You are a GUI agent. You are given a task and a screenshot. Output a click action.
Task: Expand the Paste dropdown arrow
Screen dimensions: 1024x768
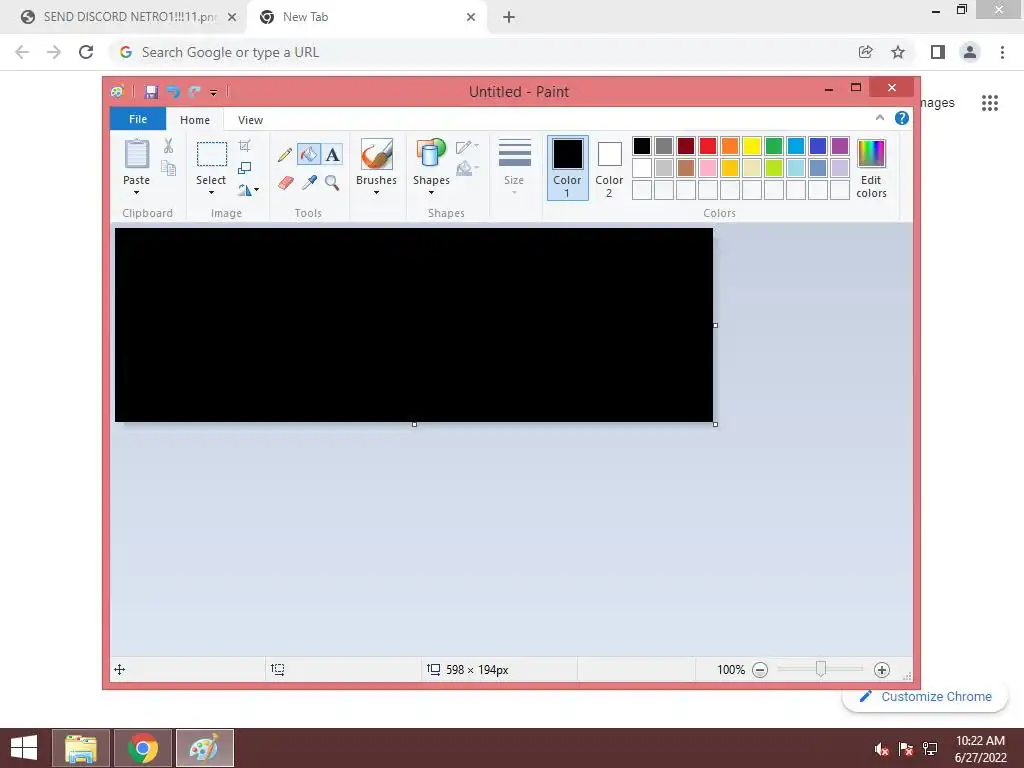click(136, 193)
